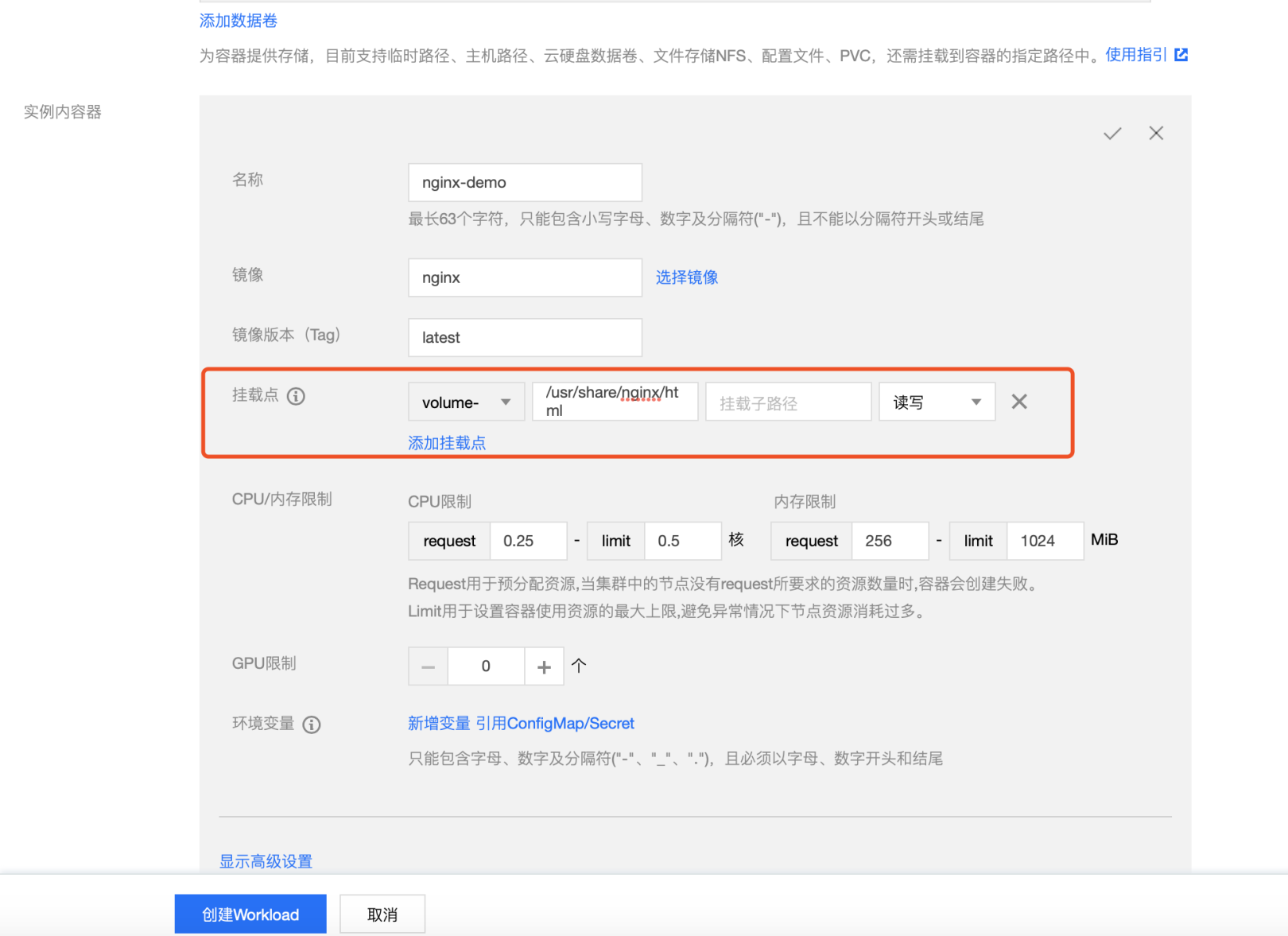Screen dimensions: 1288x936
Task: Click the GPU限制 label
Action: click(x=264, y=663)
